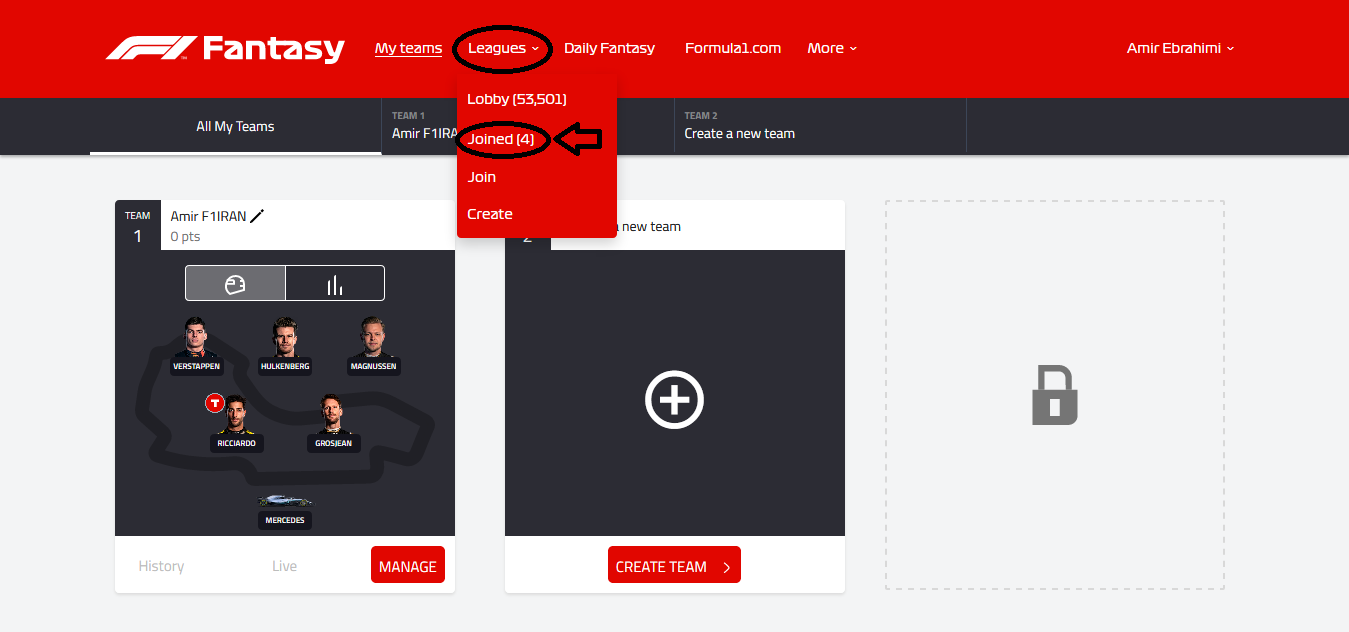Click the Mercedes car icon
This screenshot has width=1349, height=632.
tap(285, 500)
